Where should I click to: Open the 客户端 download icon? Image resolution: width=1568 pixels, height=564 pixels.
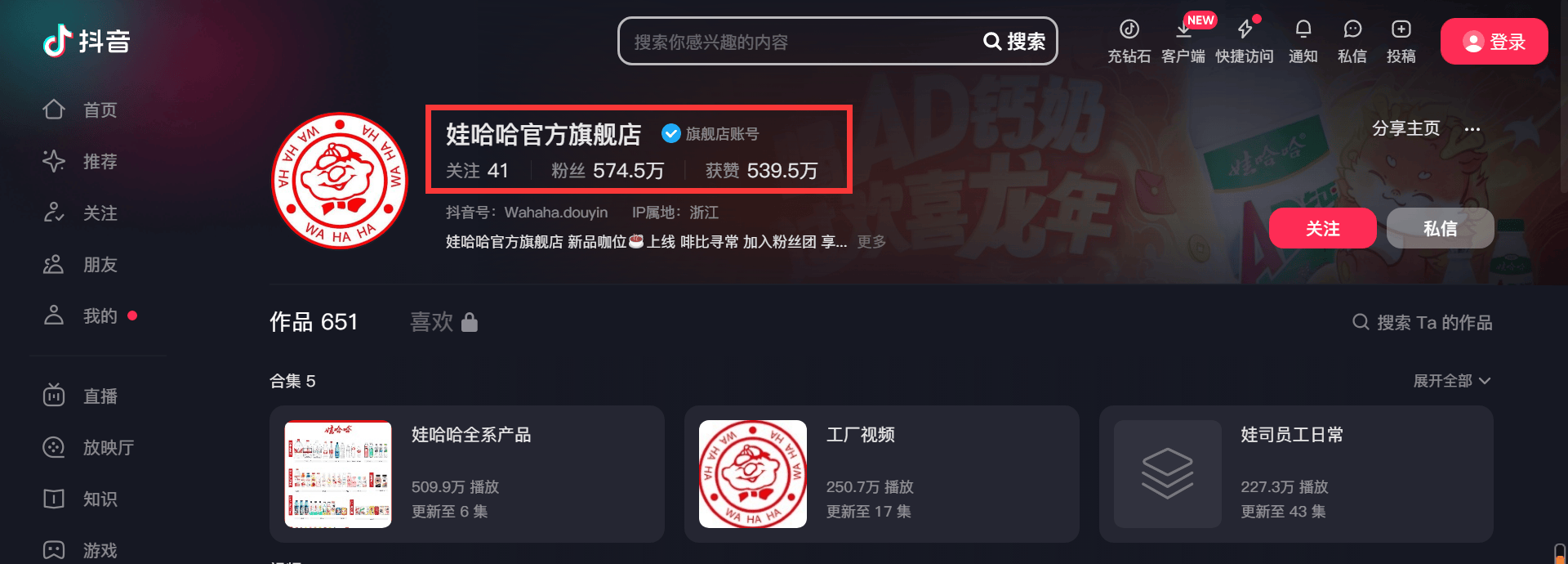pyautogui.click(x=1183, y=30)
